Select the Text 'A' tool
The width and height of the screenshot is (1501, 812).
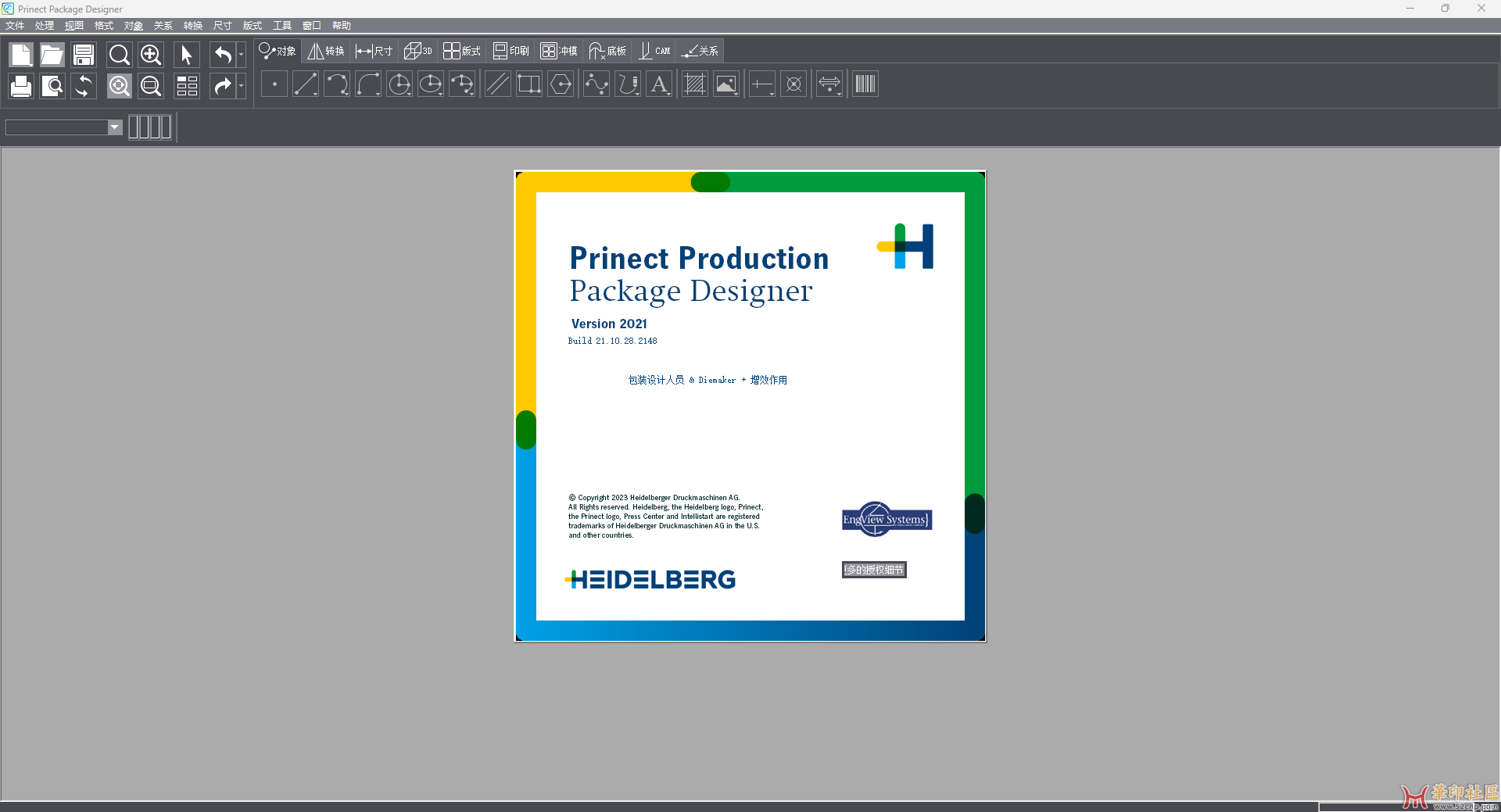pos(659,84)
